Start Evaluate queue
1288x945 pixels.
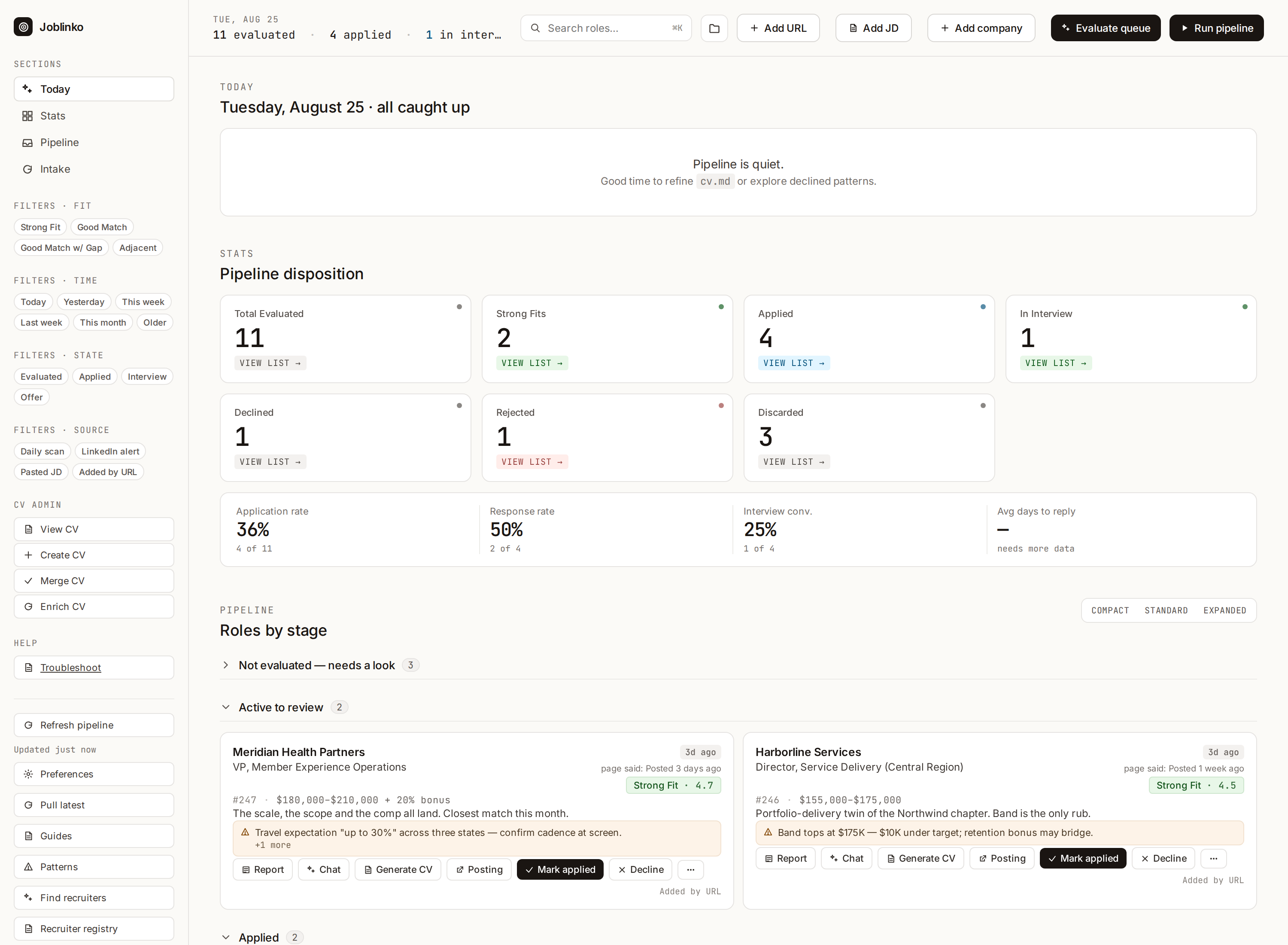pyautogui.click(x=1106, y=28)
